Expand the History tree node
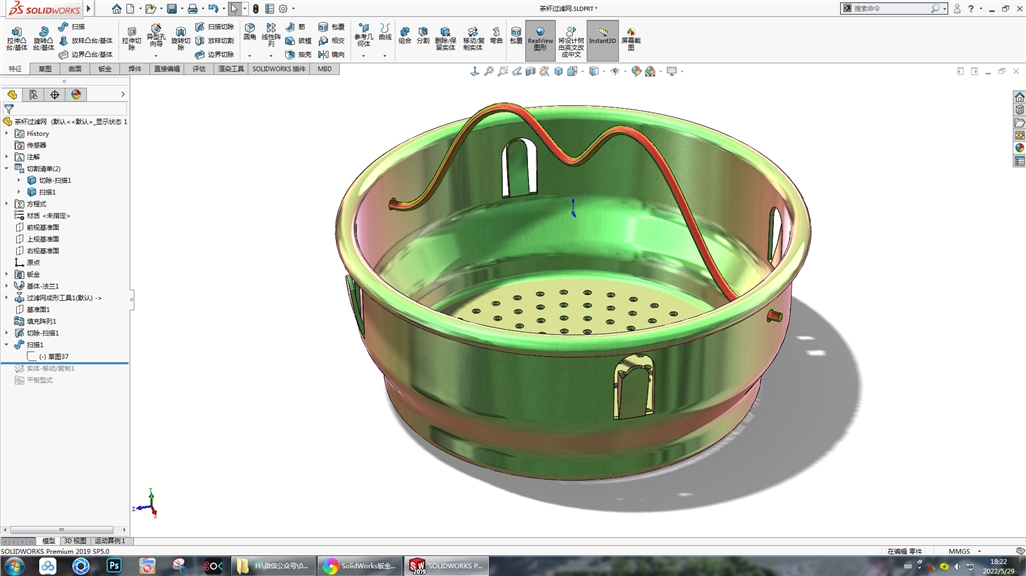 click(7, 133)
